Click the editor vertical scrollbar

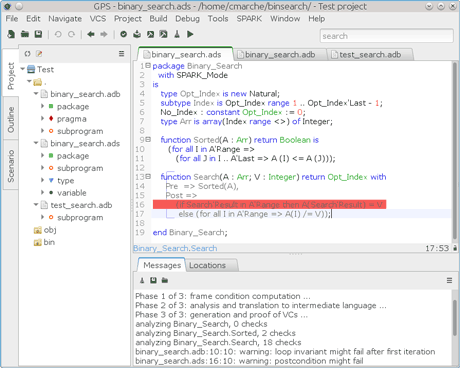click(x=455, y=150)
